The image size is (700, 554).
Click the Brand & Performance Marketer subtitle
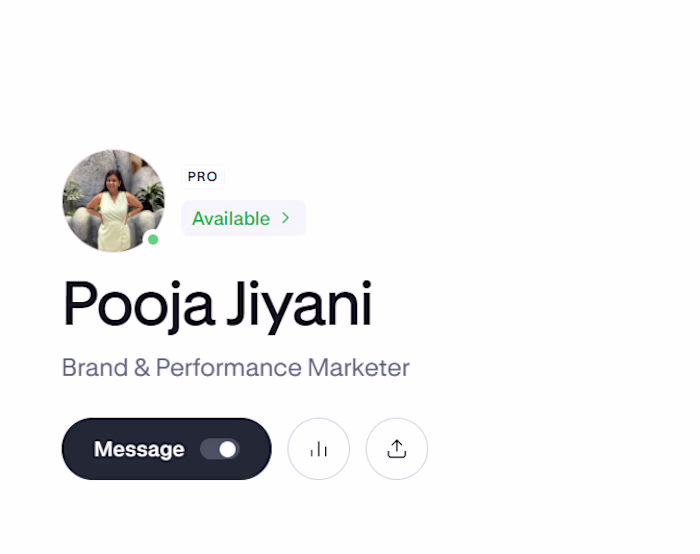click(235, 368)
